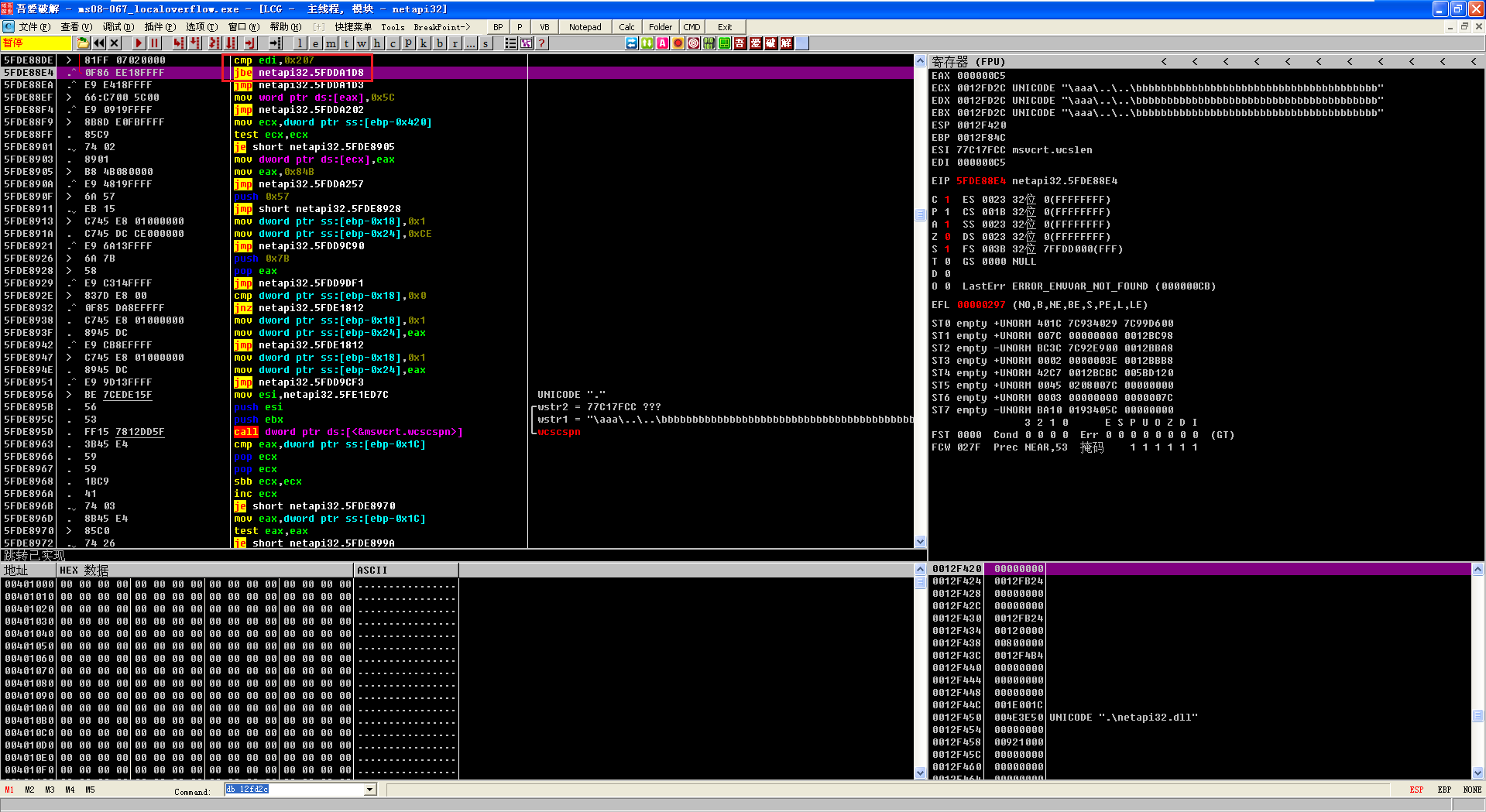Open the Command history dropdown arrow
Screen dimensions: 1486x812
pyautogui.click(x=369, y=790)
